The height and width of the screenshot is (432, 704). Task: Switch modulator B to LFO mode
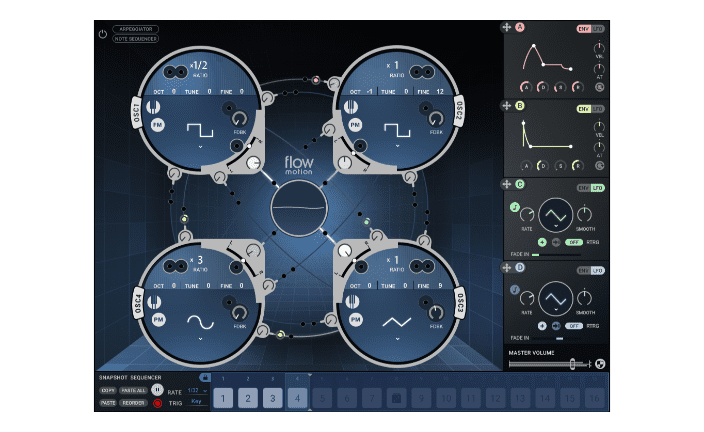[x=598, y=109]
